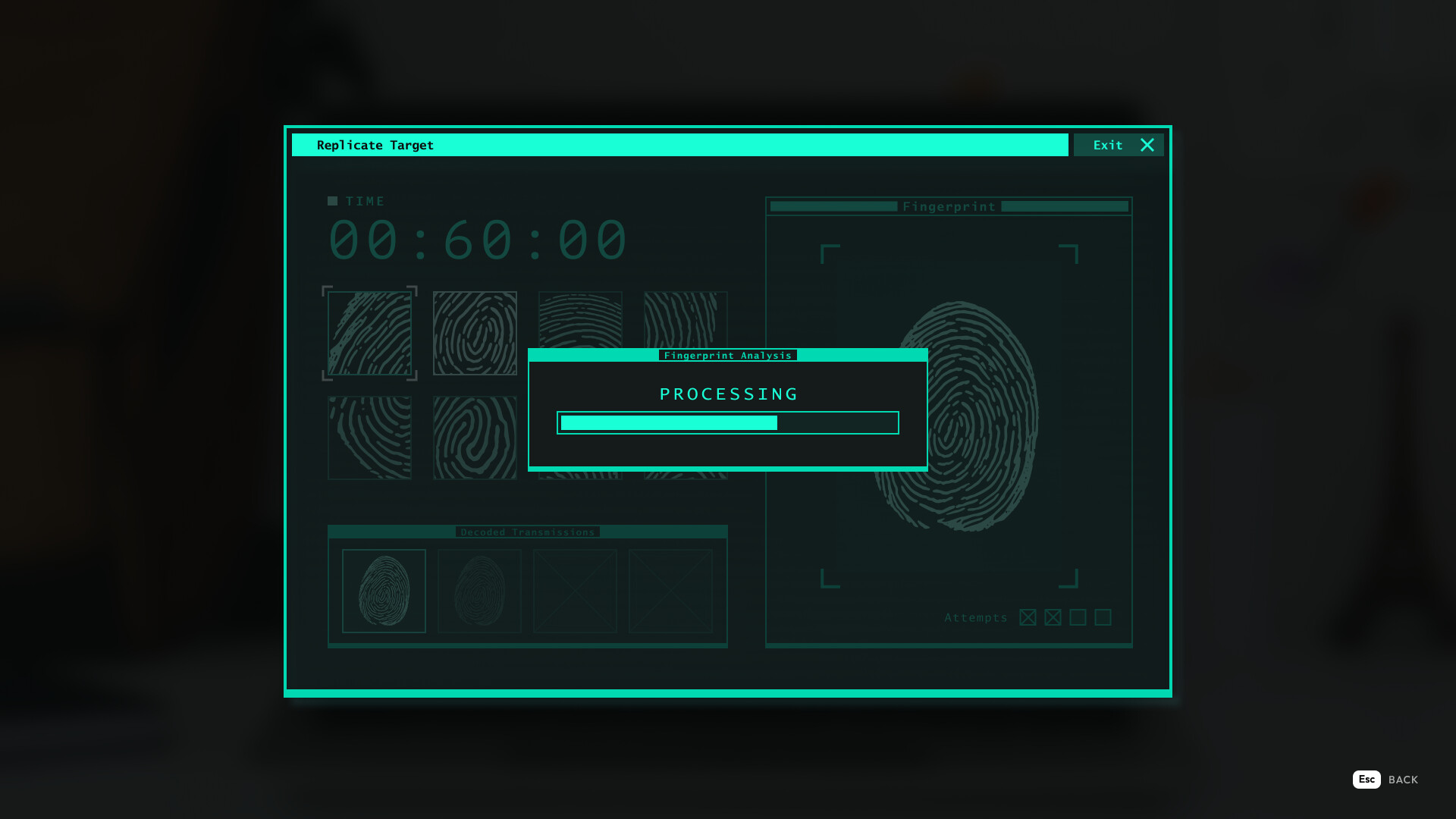Select the first decoded transmission fingerprint thumbnail

[x=384, y=591]
